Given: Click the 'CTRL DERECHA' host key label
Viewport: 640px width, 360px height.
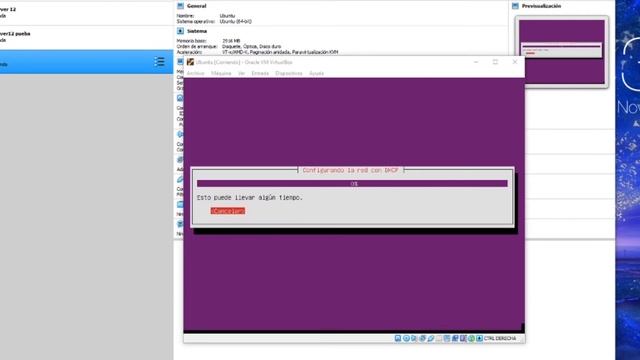Looking at the screenshot, I should 500,338.
